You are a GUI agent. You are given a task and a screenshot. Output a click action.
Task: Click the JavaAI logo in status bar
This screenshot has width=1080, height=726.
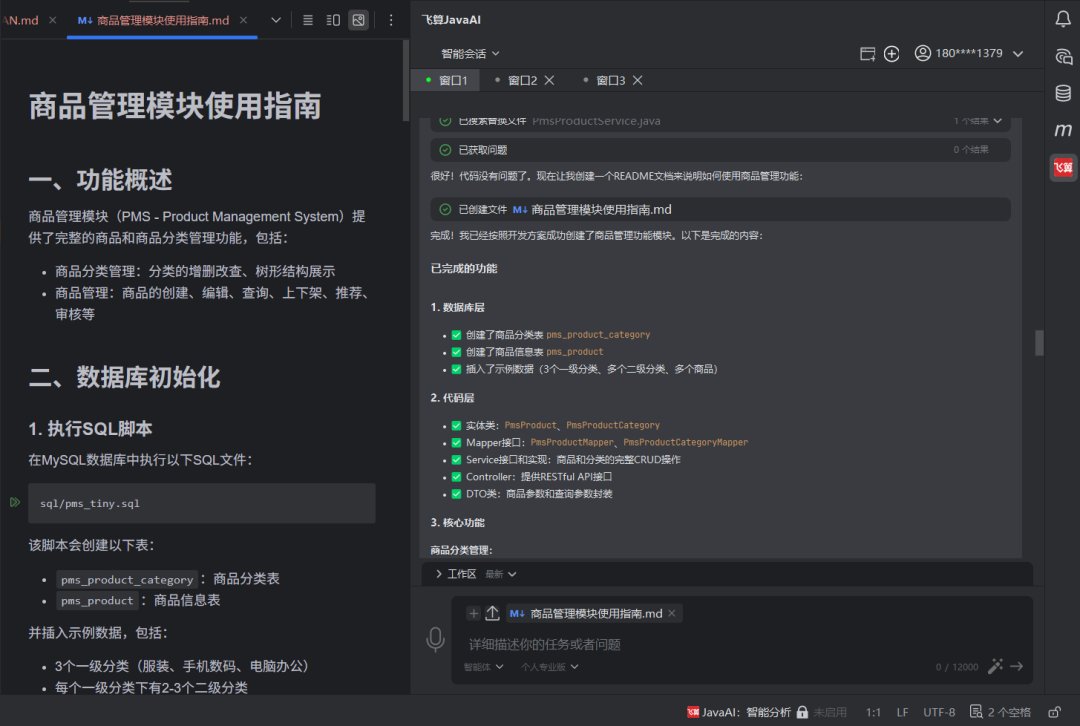point(693,712)
